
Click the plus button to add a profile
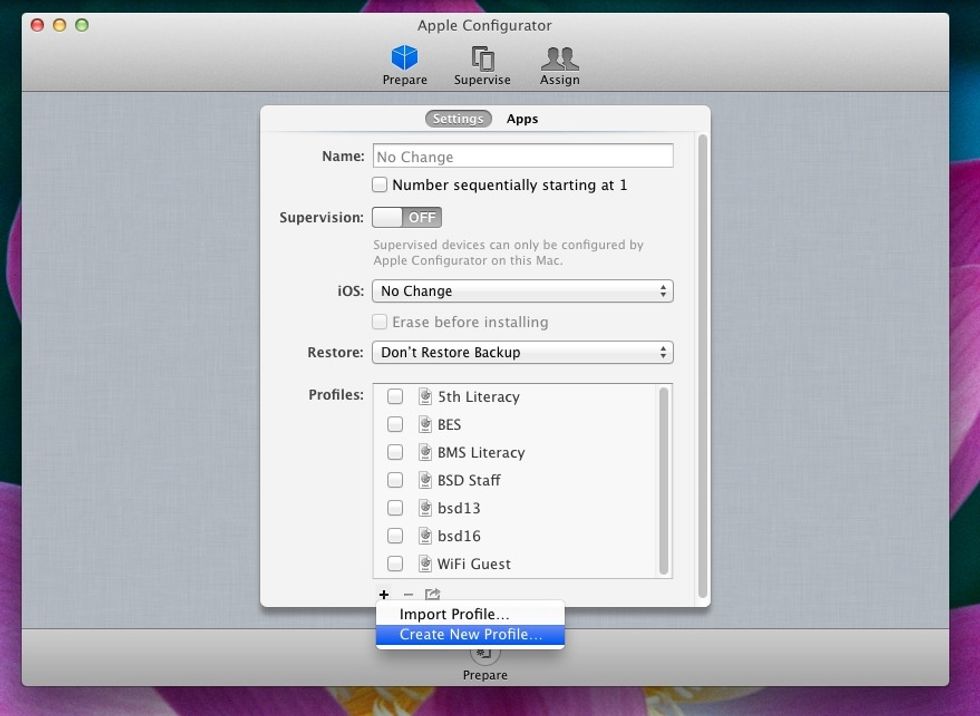pyautogui.click(x=384, y=594)
